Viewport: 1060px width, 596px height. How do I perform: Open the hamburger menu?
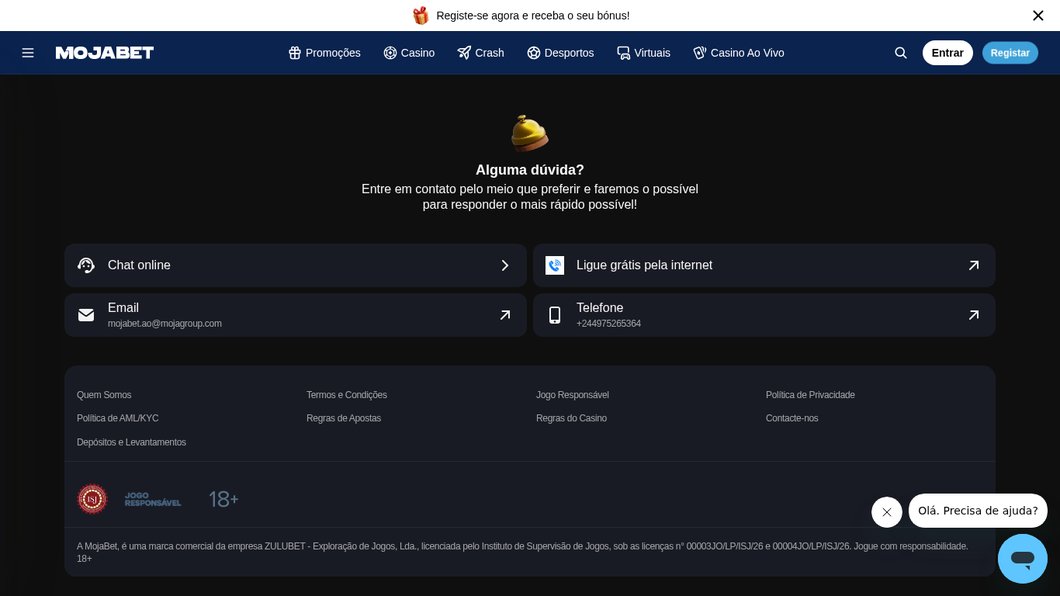(28, 53)
